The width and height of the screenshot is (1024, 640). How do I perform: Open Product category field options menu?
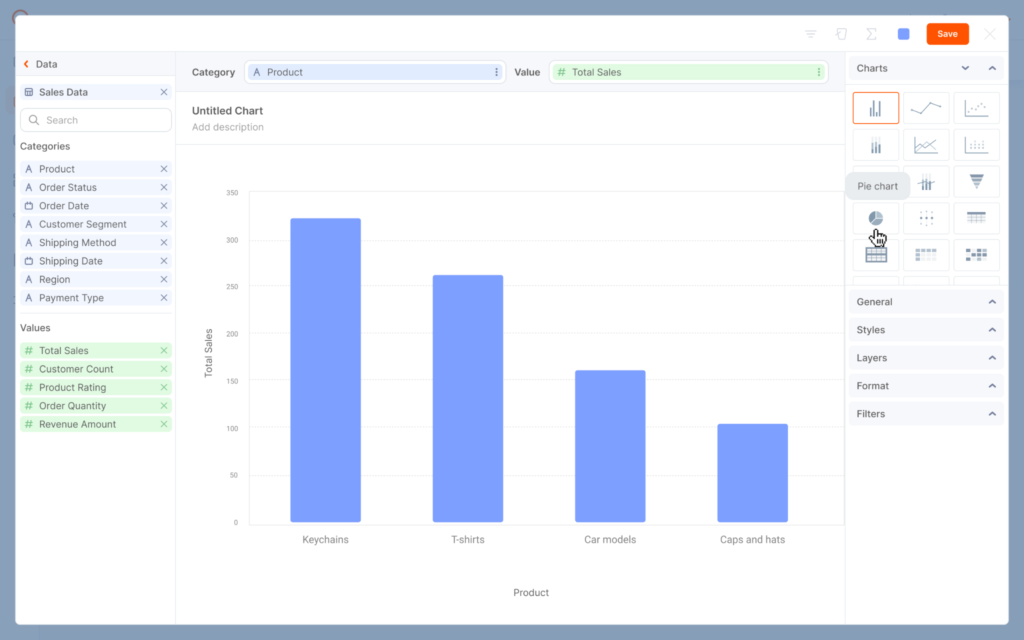(496, 72)
